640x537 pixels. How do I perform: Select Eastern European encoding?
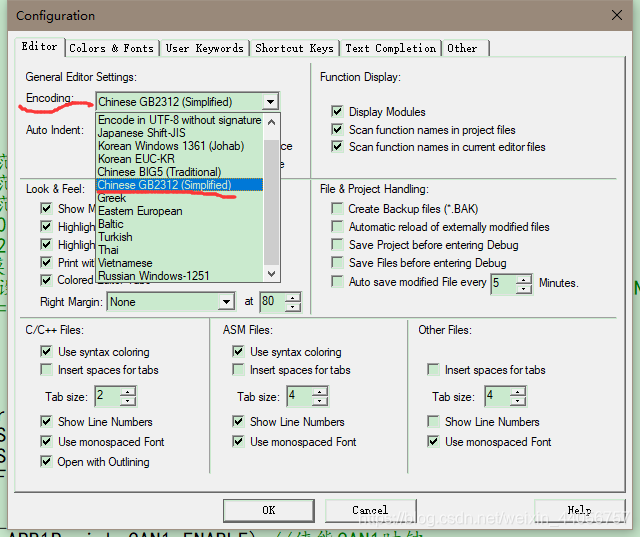click(x=180, y=211)
